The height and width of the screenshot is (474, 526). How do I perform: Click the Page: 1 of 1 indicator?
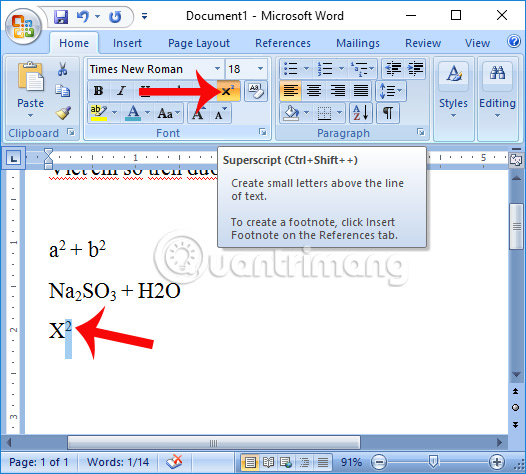pos(39,462)
